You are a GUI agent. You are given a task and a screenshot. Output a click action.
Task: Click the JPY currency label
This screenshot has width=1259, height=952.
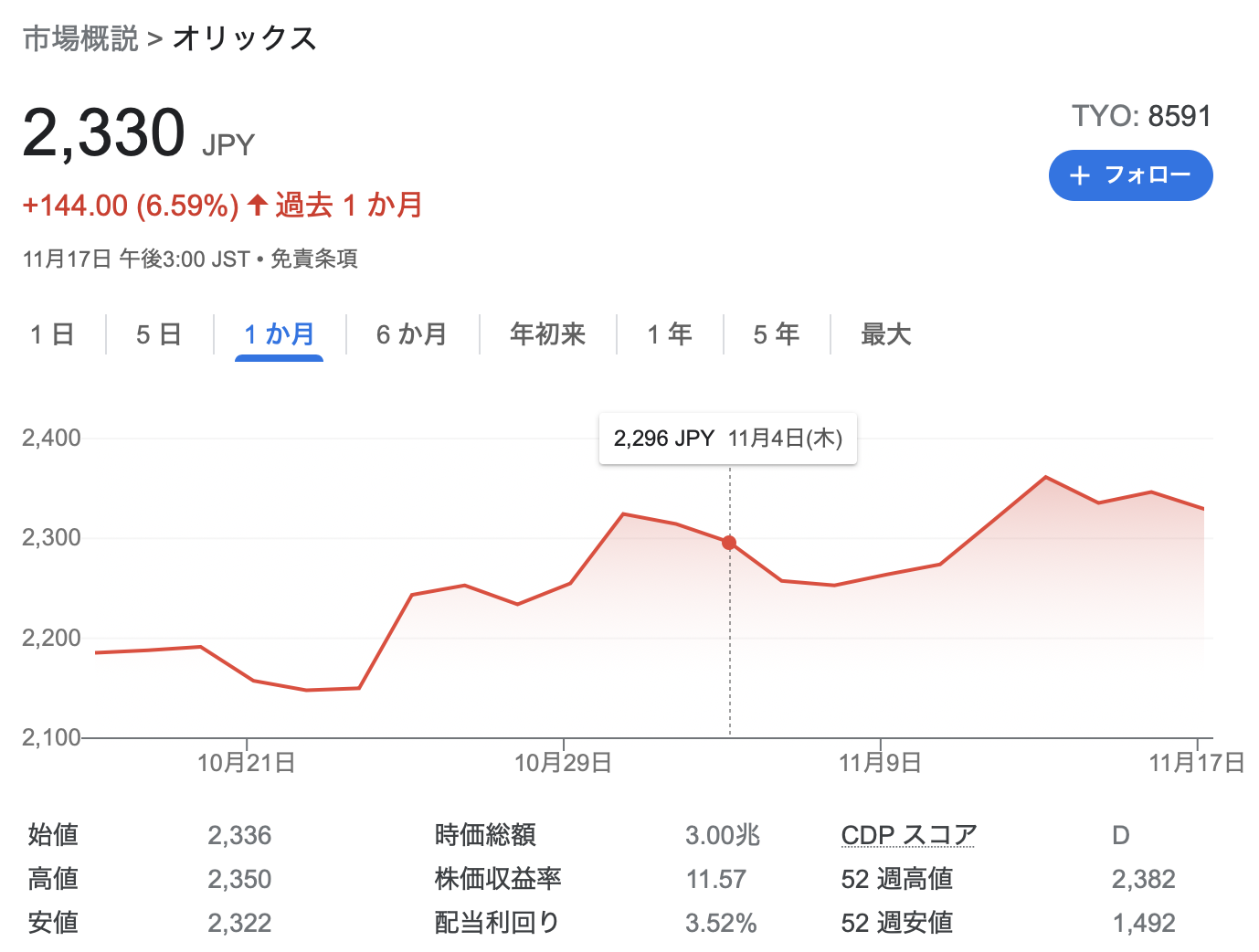(x=227, y=145)
